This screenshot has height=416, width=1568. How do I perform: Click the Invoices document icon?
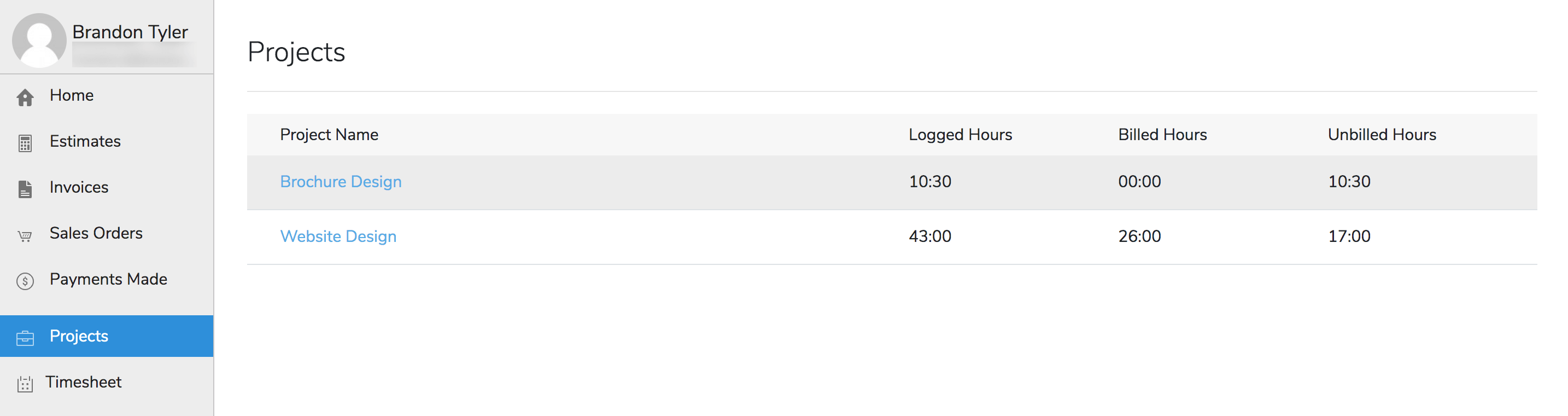pos(25,189)
